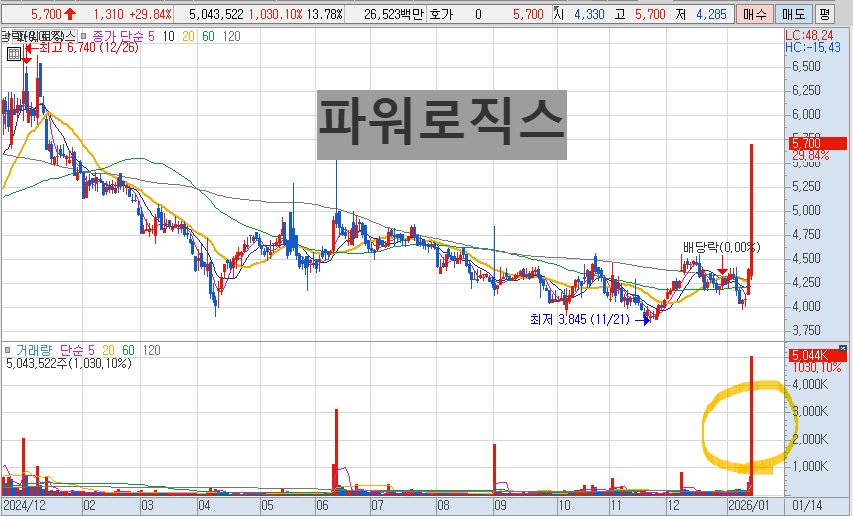Click the 호가 label in top bar
This screenshot has height=516, width=853.
(x=441, y=14)
